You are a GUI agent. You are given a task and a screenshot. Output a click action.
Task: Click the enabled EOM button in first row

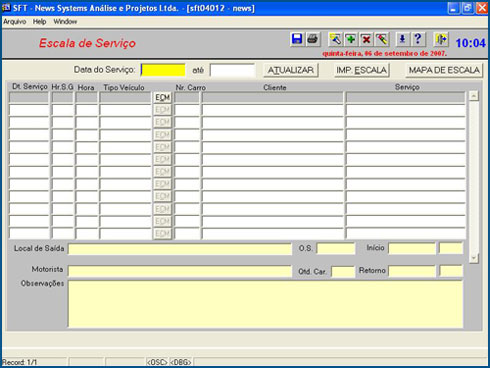tap(162, 97)
